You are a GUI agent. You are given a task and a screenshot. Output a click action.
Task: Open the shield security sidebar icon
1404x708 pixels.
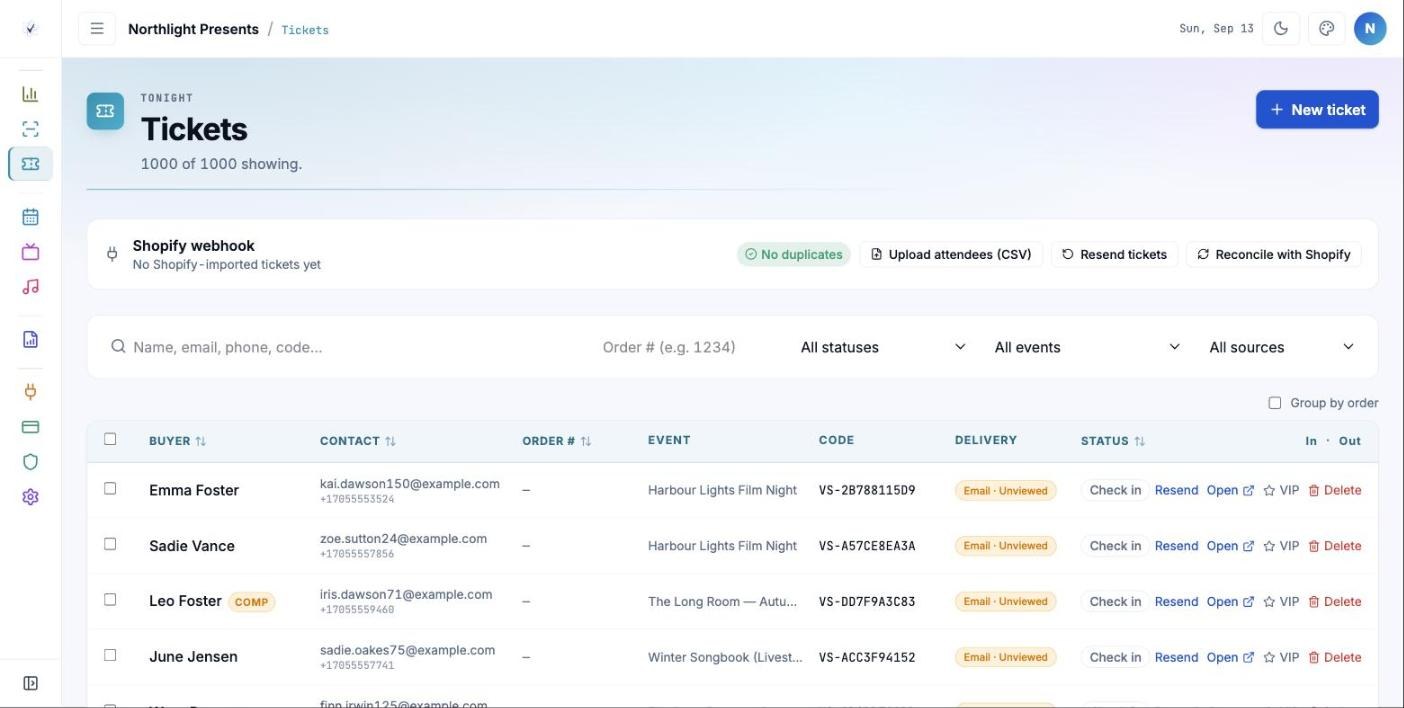point(30,462)
